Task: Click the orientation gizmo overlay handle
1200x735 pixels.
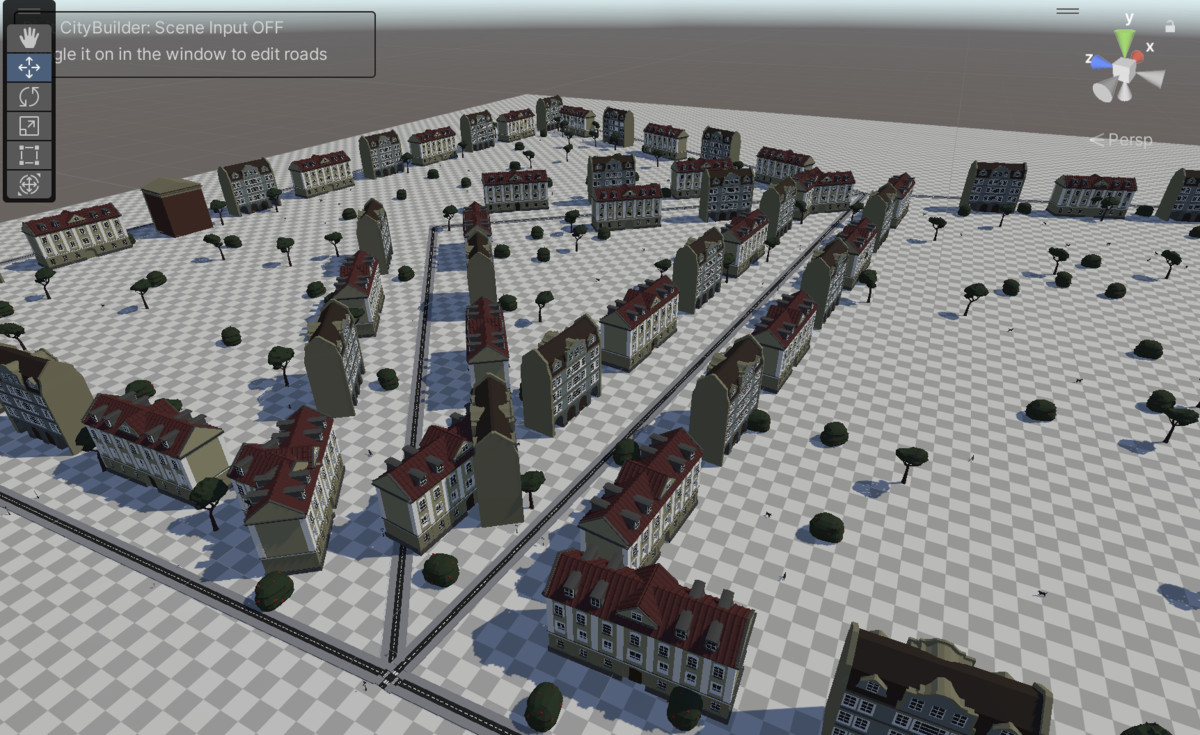Action: point(1068,11)
